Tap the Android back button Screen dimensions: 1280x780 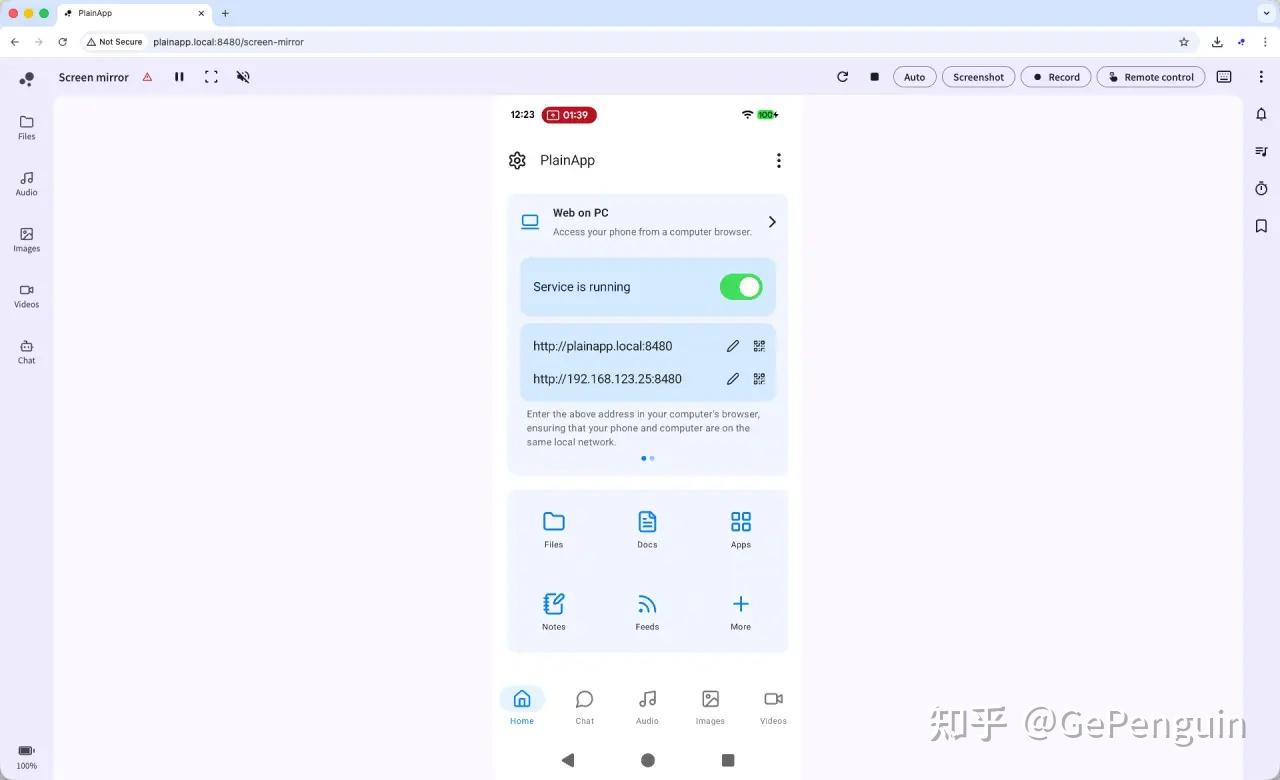[x=568, y=760]
